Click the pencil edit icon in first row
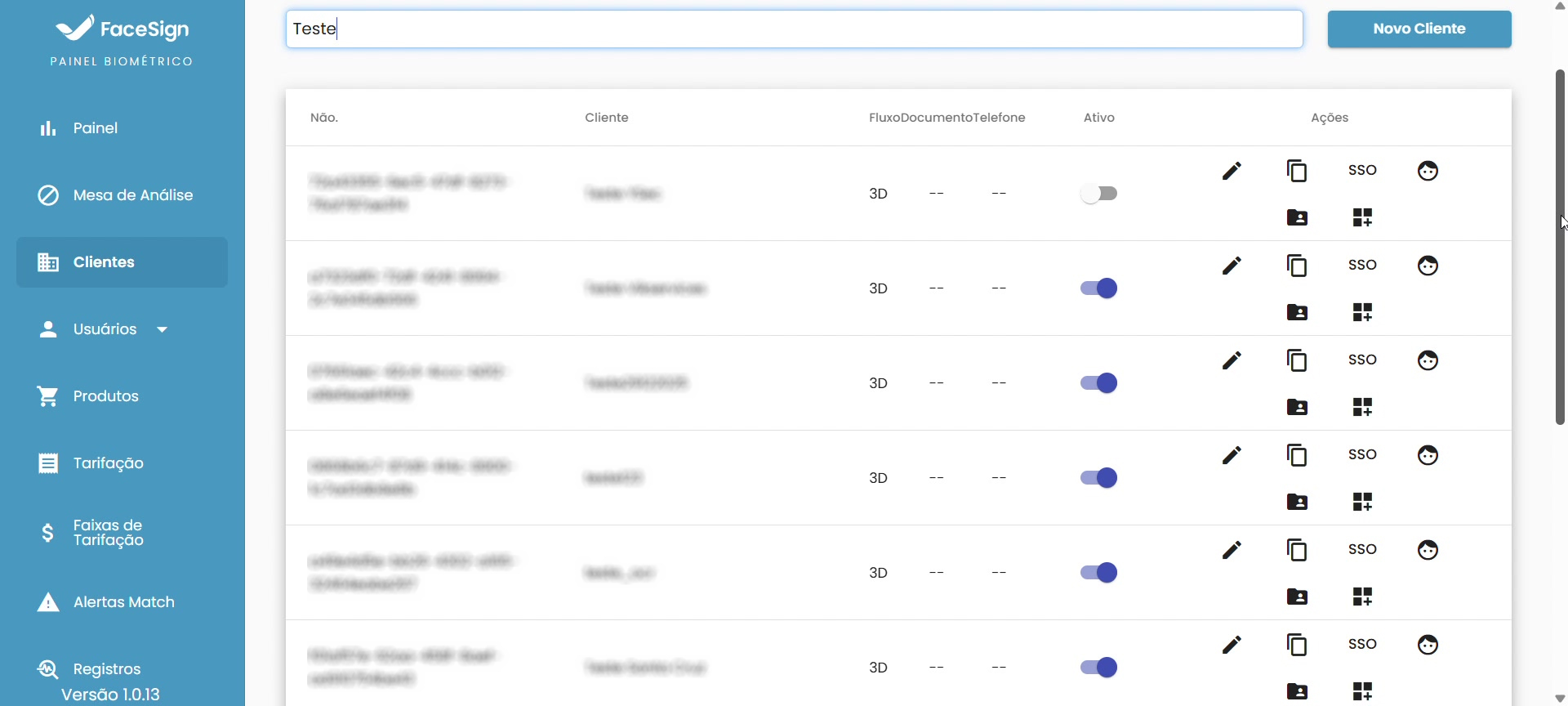1568x706 pixels. [x=1232, y=171]
